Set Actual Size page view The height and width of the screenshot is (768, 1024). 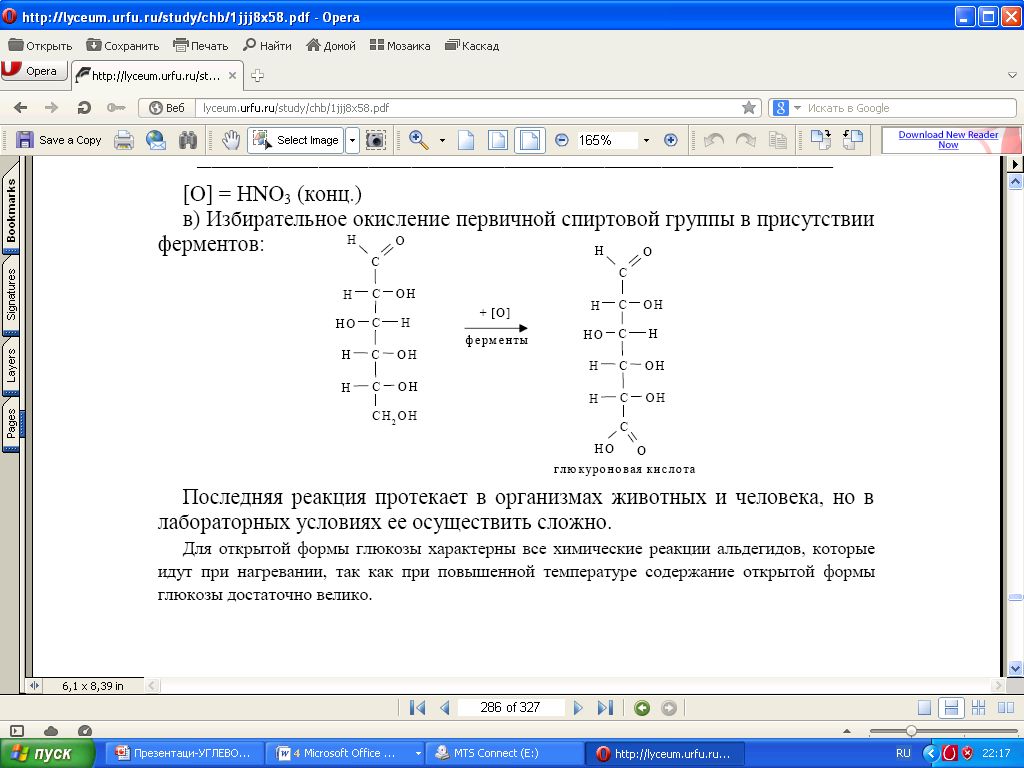pyautogui.click(x=466, y=140)
